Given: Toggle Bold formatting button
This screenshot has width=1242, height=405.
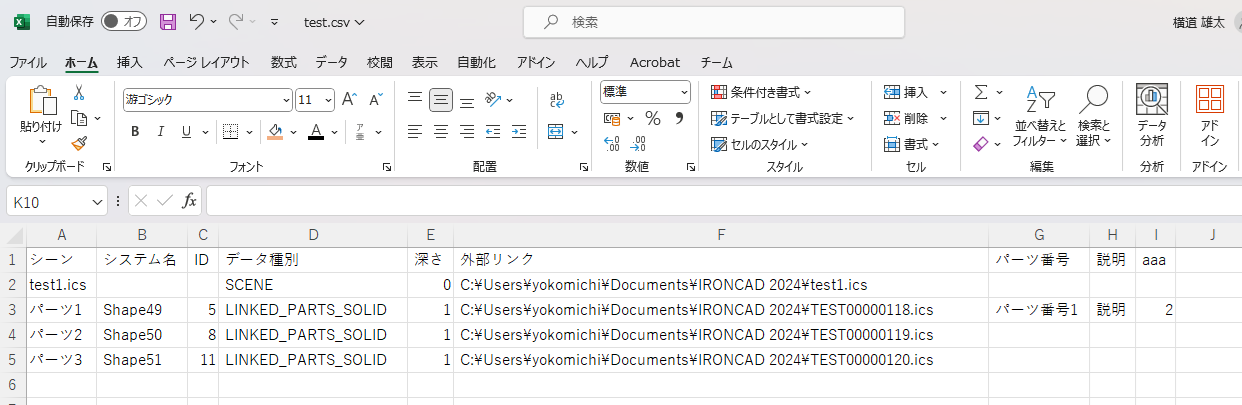Looking at the screenshot, I should click(x=135, y=132).
